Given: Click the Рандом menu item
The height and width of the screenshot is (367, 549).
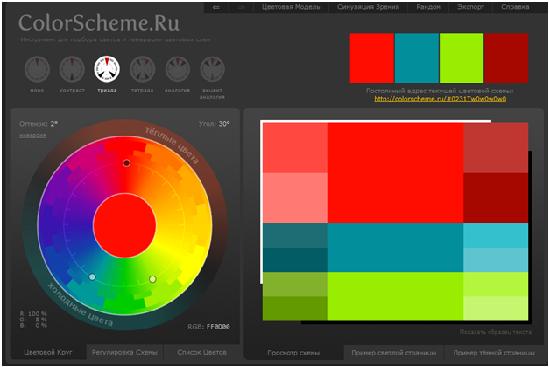Looking at the screenshot, I should coord(429,7).
